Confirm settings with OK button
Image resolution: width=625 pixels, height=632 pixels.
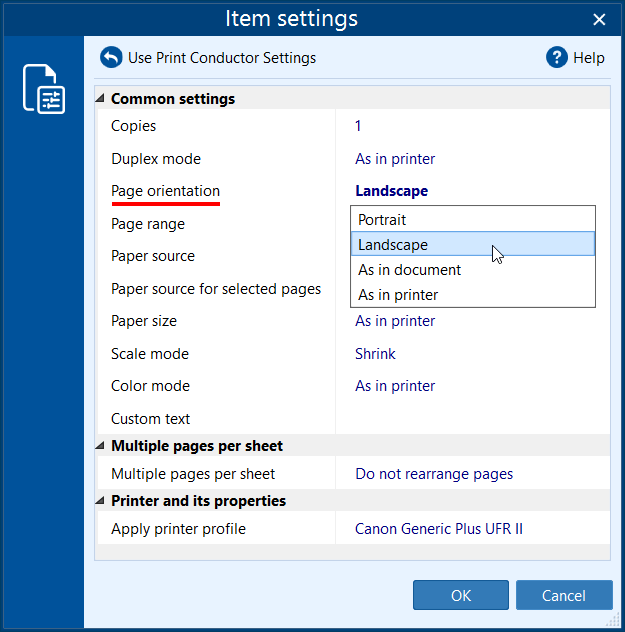click(x=461, y=595)
